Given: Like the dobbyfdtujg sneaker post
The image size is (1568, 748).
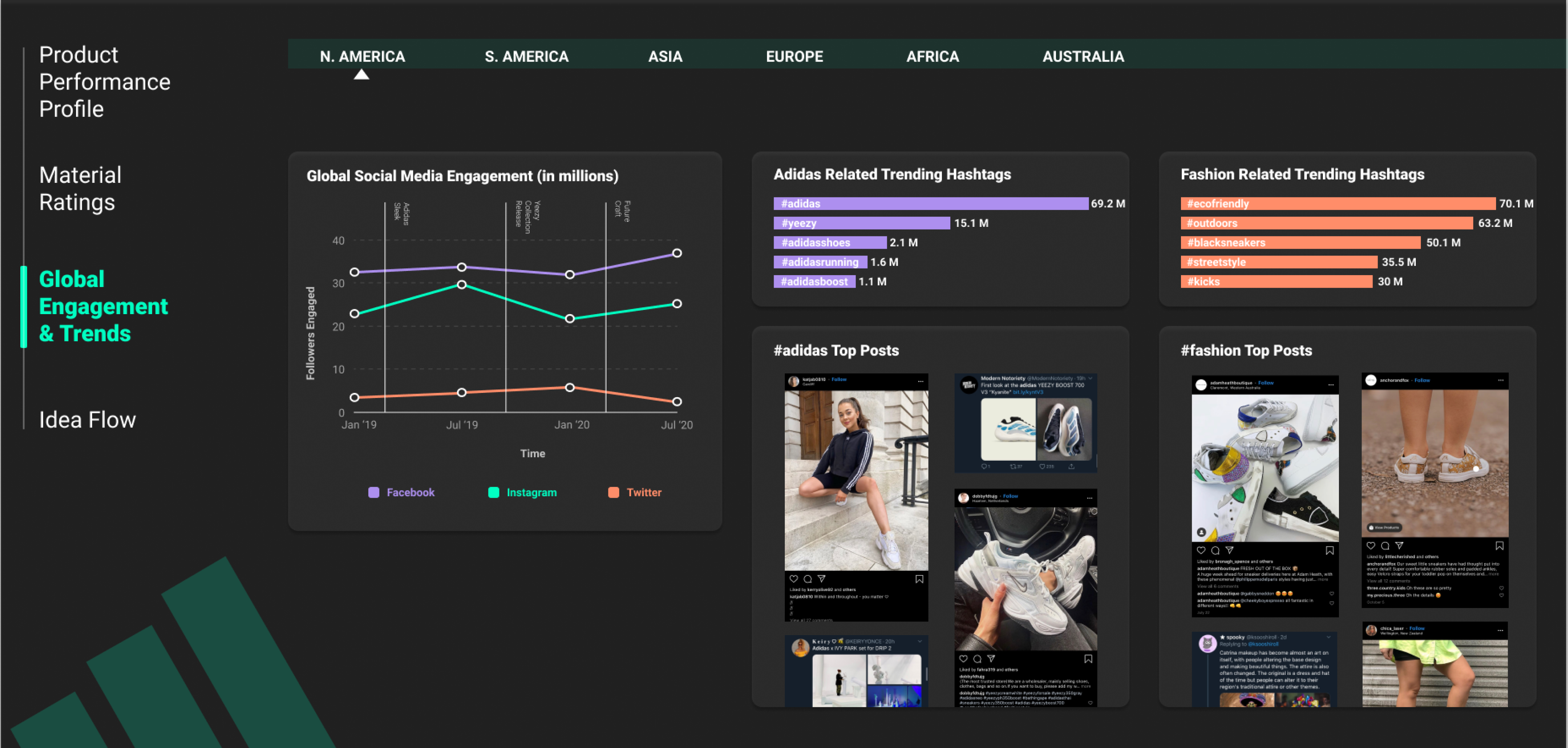Looking at the screenshot, I should tap(963, 658).
